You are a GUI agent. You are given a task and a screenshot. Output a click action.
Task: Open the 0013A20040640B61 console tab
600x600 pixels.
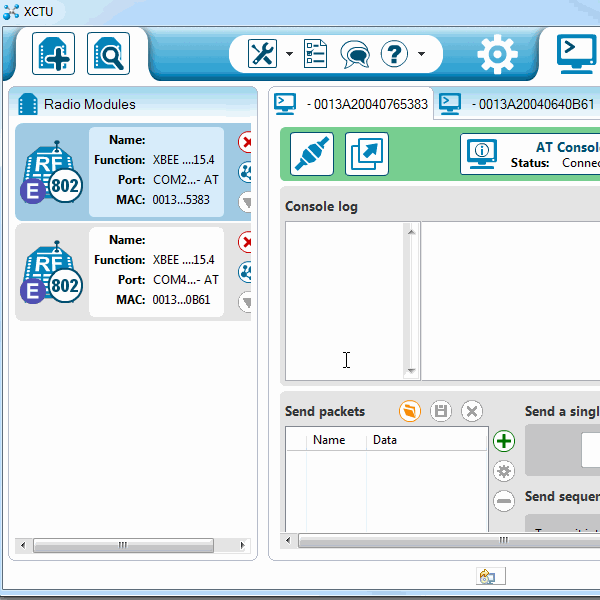pyautogui.click(x=517, y=104)
